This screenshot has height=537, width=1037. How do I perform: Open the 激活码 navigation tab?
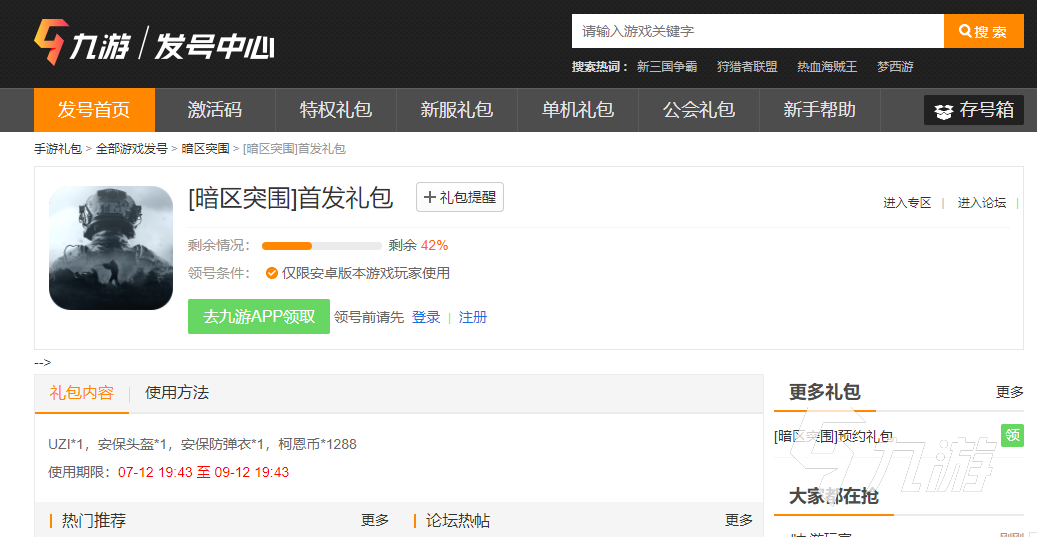[x=215, y=110]
